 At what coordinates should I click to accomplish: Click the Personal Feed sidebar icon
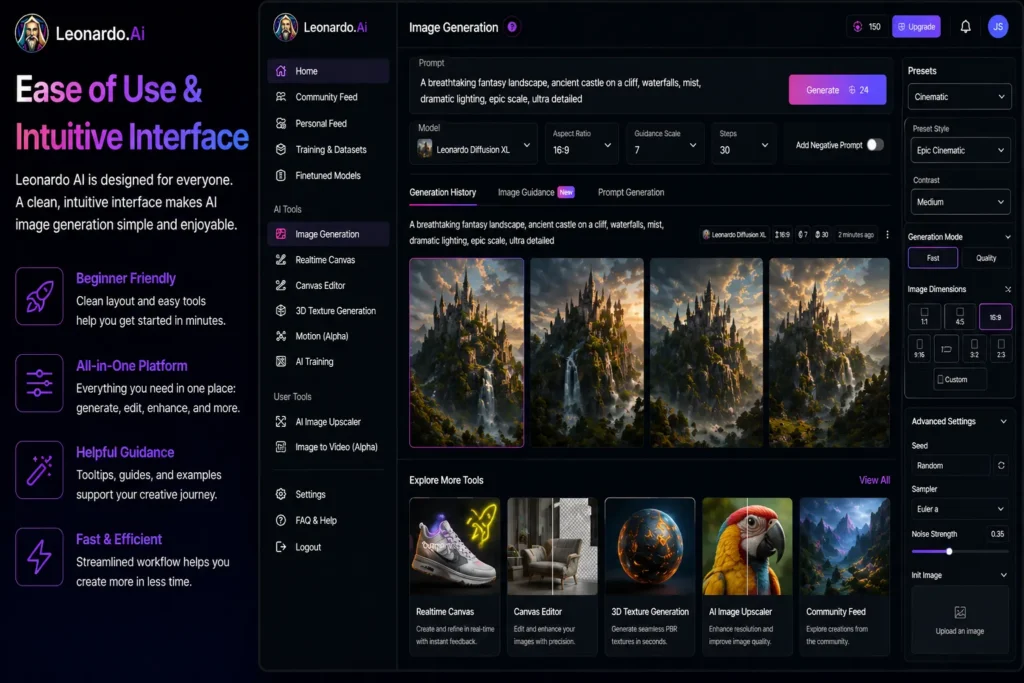[281, 123]
